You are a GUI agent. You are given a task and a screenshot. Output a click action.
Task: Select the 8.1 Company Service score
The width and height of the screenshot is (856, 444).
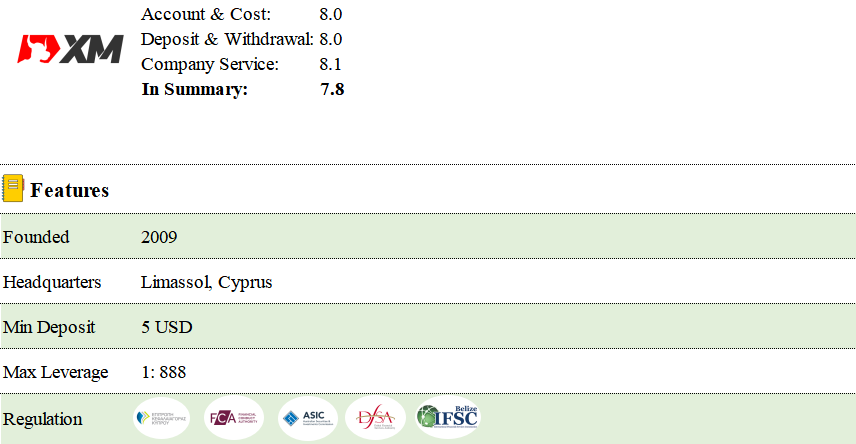[330, 64]
